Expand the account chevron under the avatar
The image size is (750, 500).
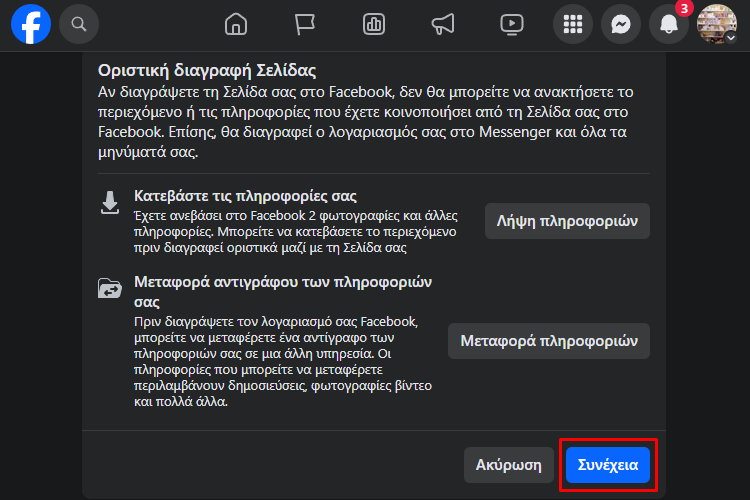730,38
